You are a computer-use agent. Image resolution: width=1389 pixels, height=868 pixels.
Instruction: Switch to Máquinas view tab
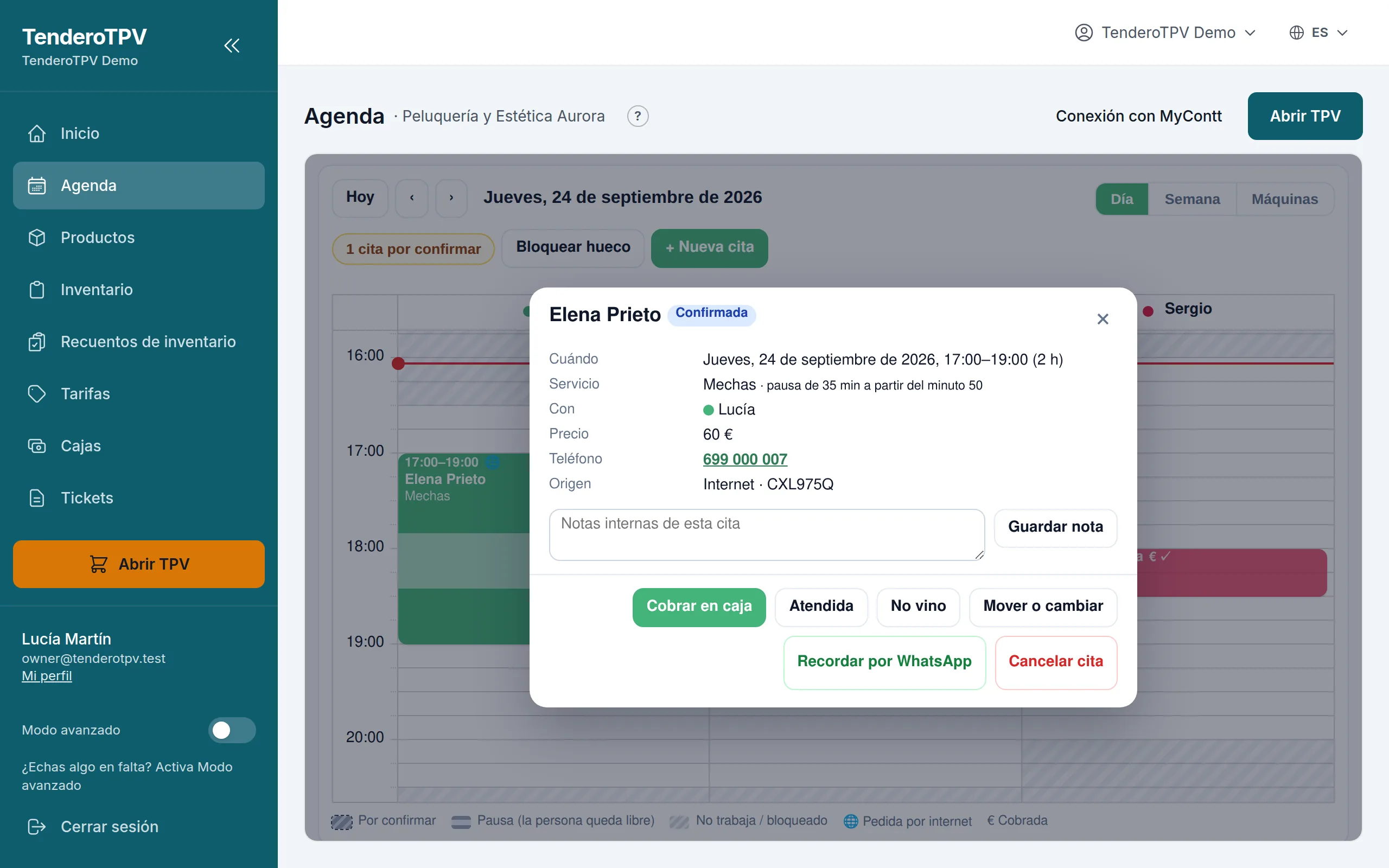click(x=1284, y=199)
